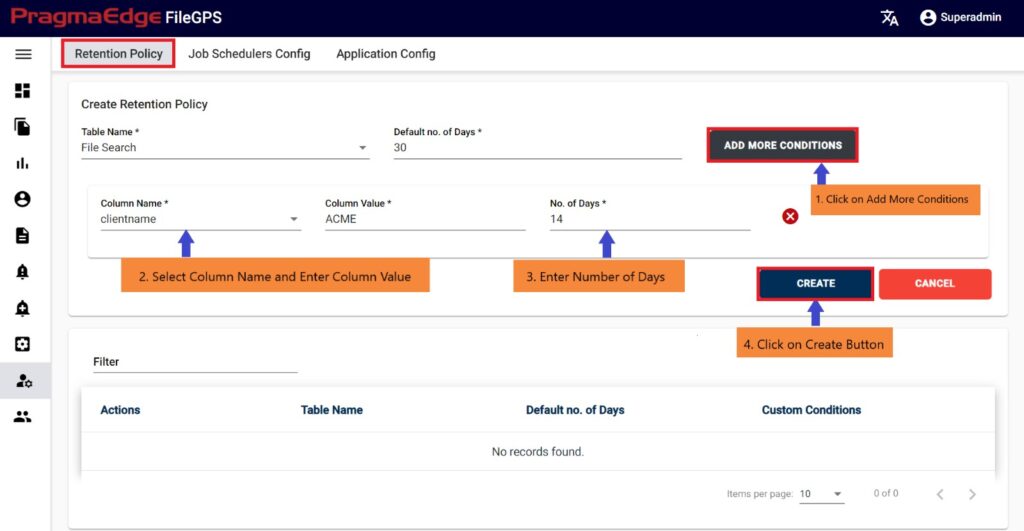
Task: Click the Column Value field containing ACME
Action: 425,219
